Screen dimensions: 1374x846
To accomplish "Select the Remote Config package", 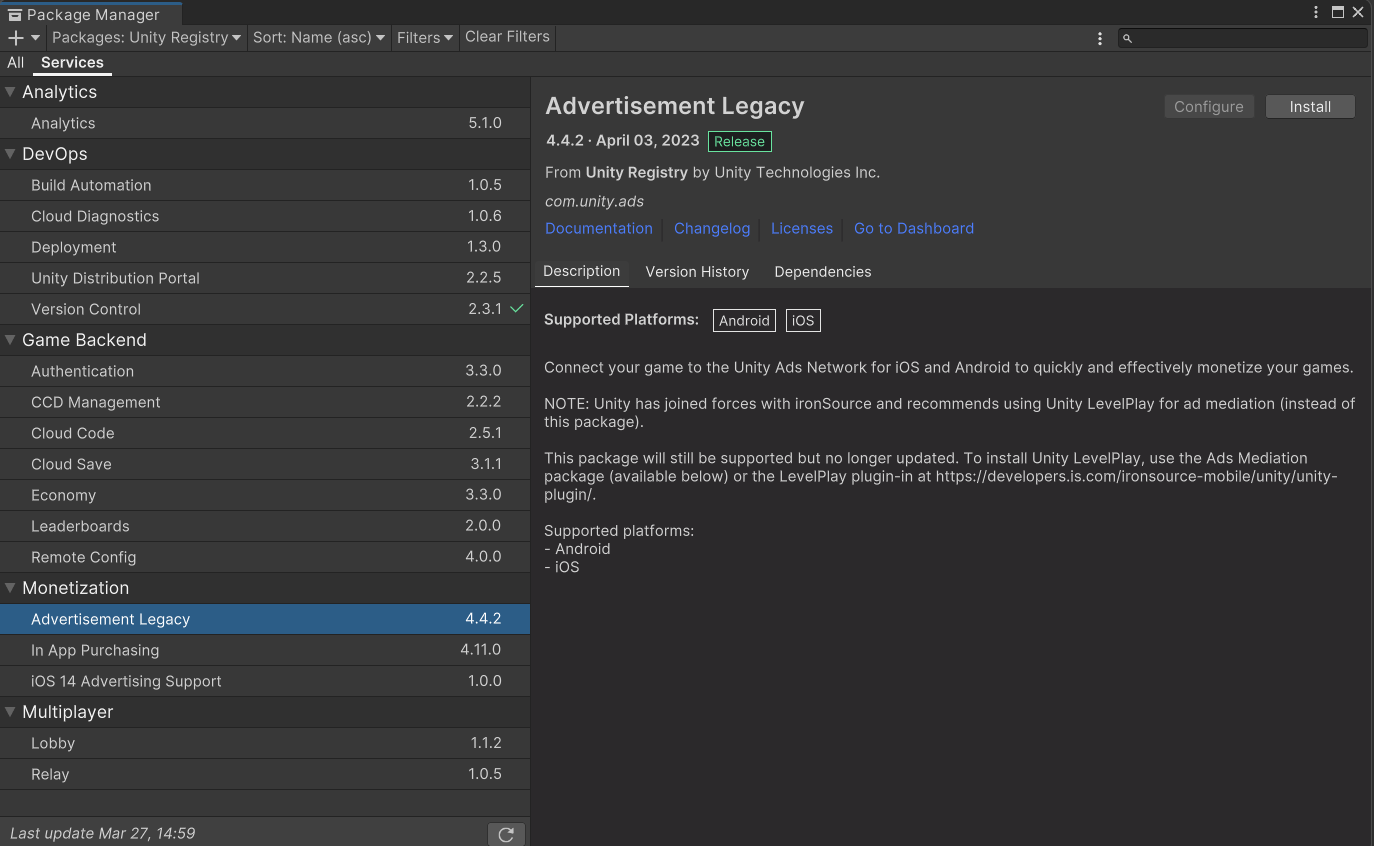I will pyautogui.click(x=265, y=557).
